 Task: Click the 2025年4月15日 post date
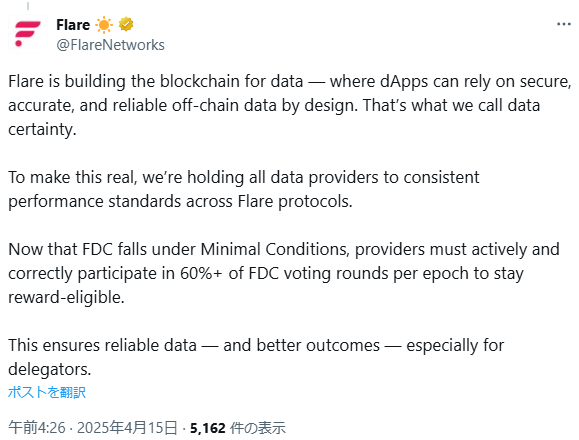[127, 428]
